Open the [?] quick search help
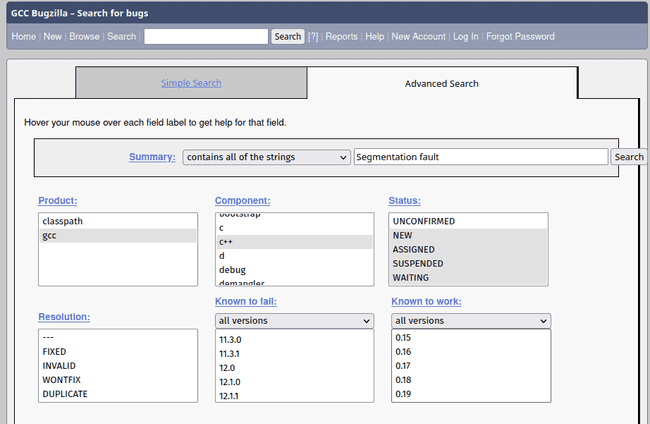The height and width of the screenshot is (424, 650). (313, 36)
